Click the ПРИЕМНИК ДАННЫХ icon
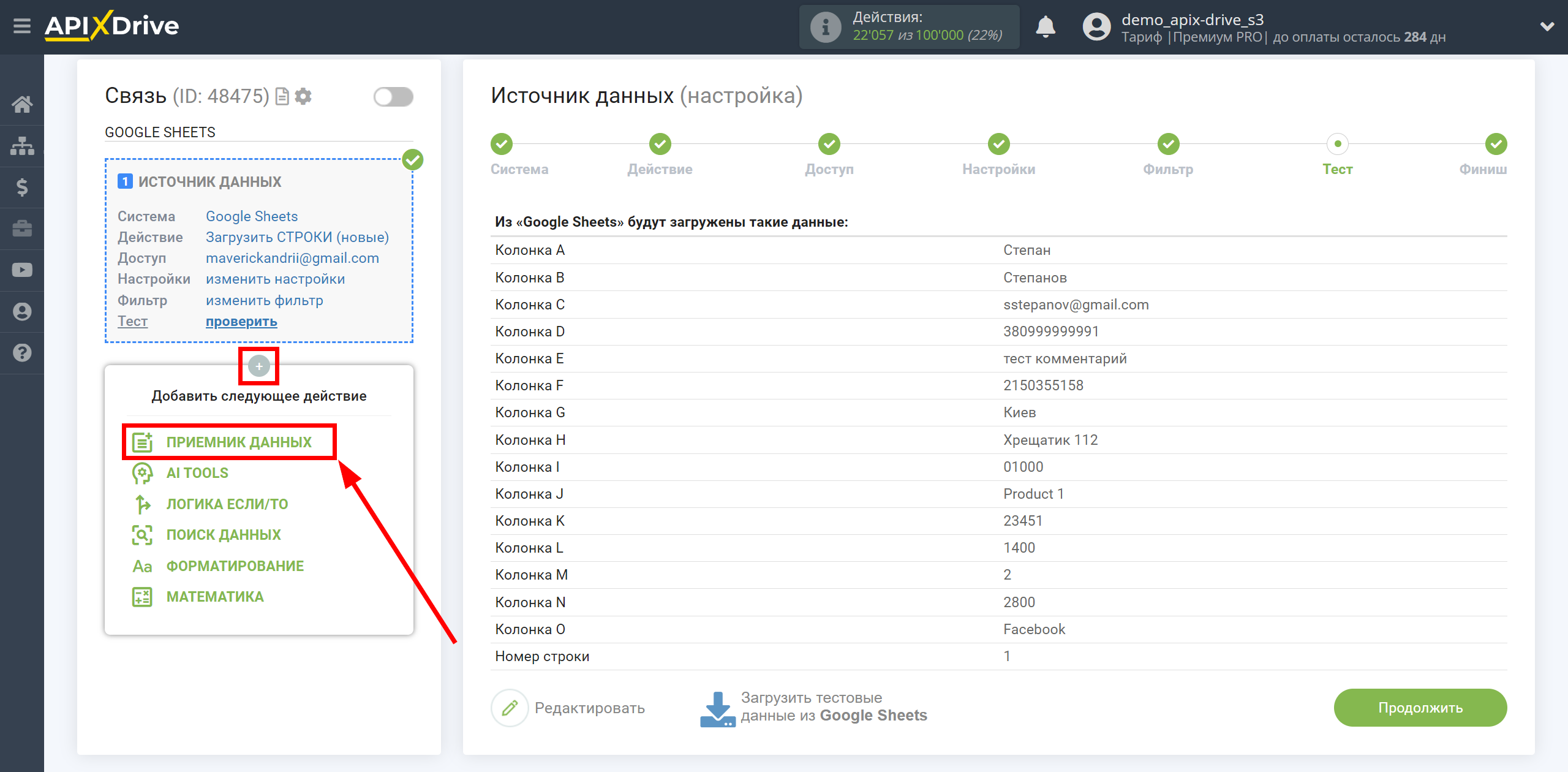The width and height of the screenshot is (1568, 772). click(x=140, y=441)
